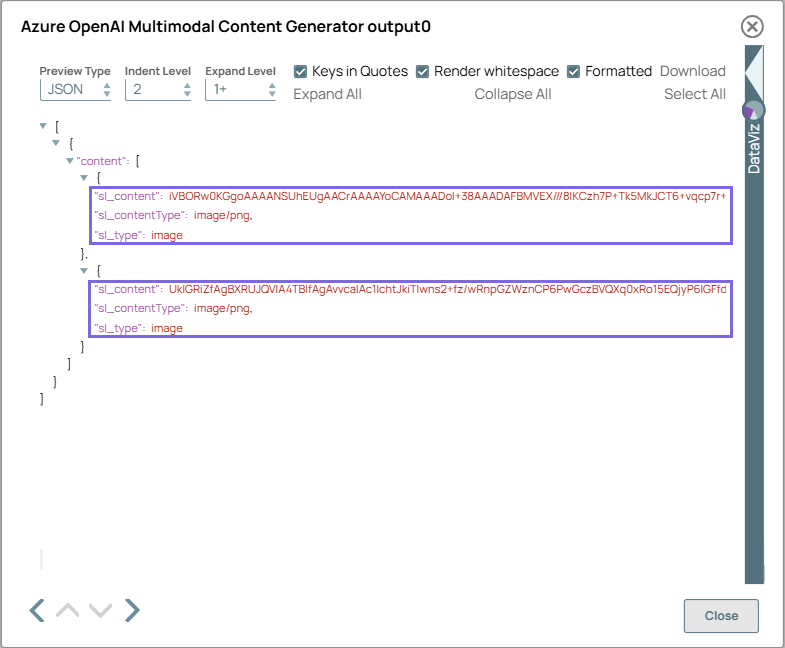Collapse the top-level object triangle

56,143
